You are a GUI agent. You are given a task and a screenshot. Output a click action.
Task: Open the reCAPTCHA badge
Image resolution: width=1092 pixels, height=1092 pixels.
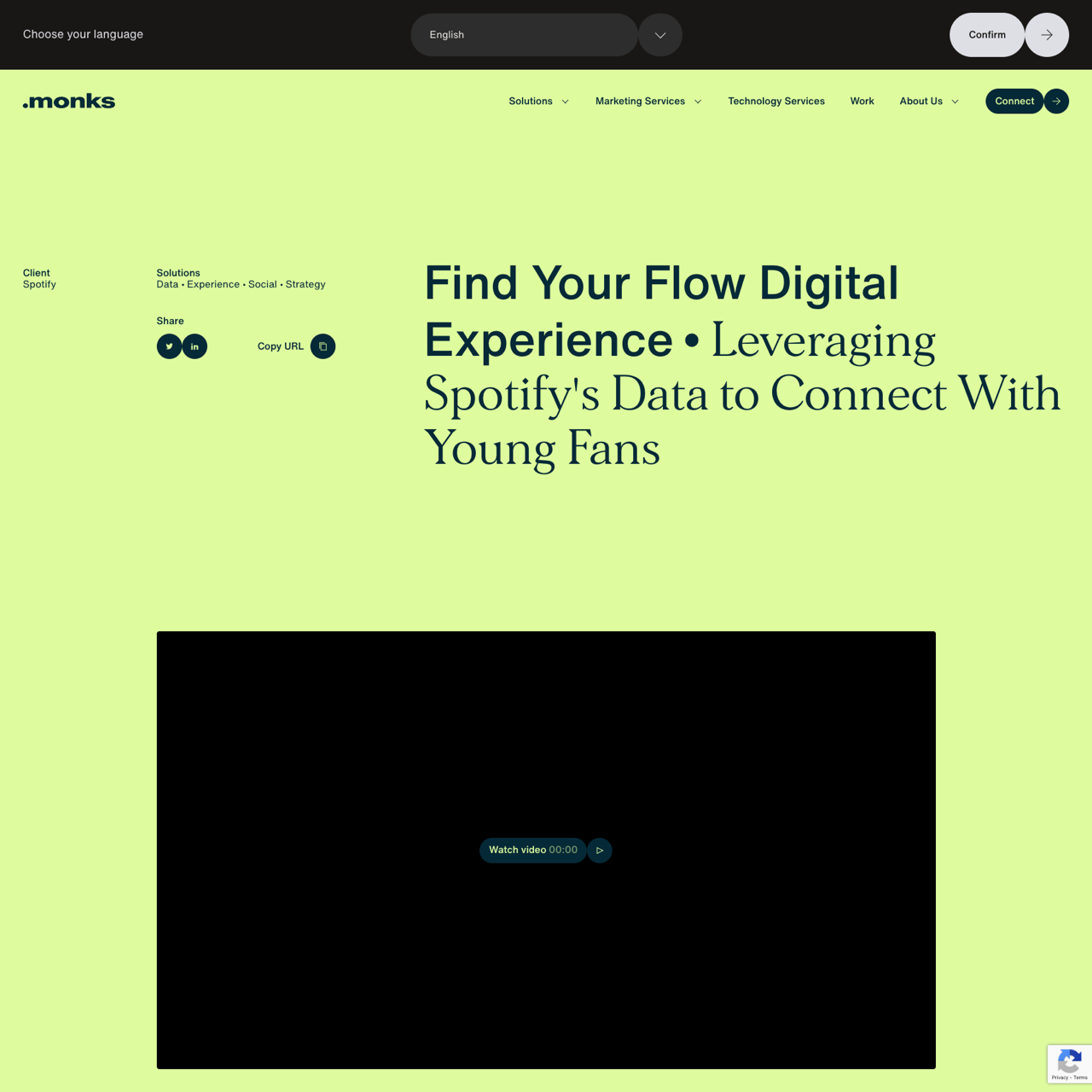point(1069,1064)
